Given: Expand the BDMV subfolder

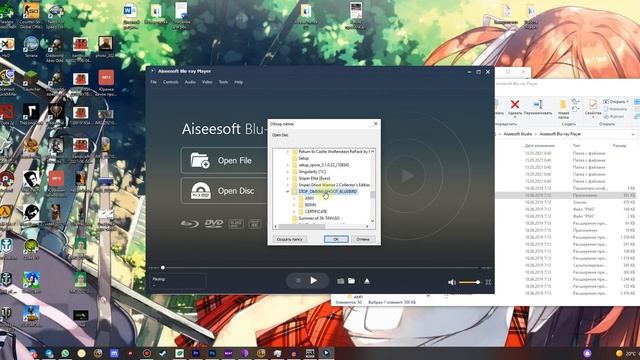Looking at the screenshot, I should coord(294,205).
